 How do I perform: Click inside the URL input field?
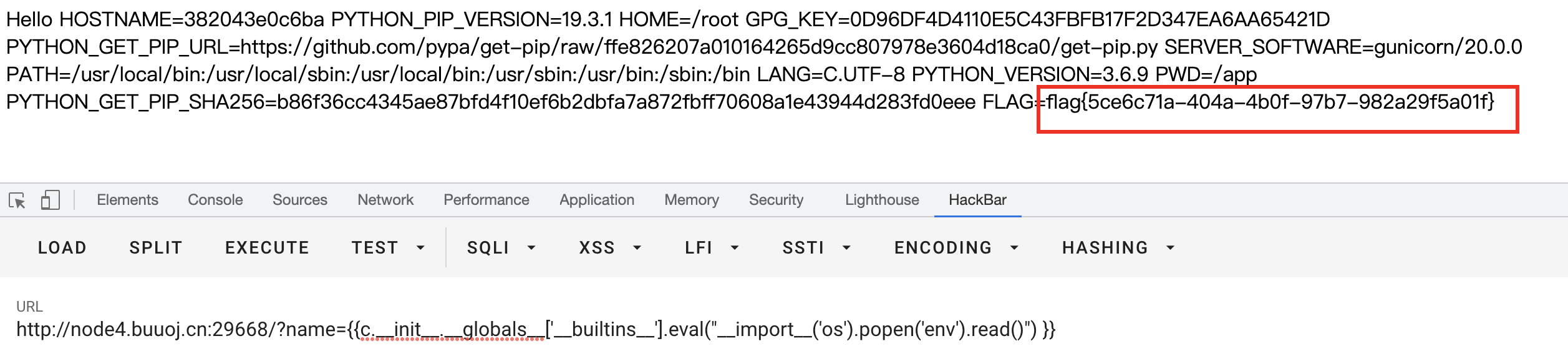pyautogui.click(x=784, y=329)
